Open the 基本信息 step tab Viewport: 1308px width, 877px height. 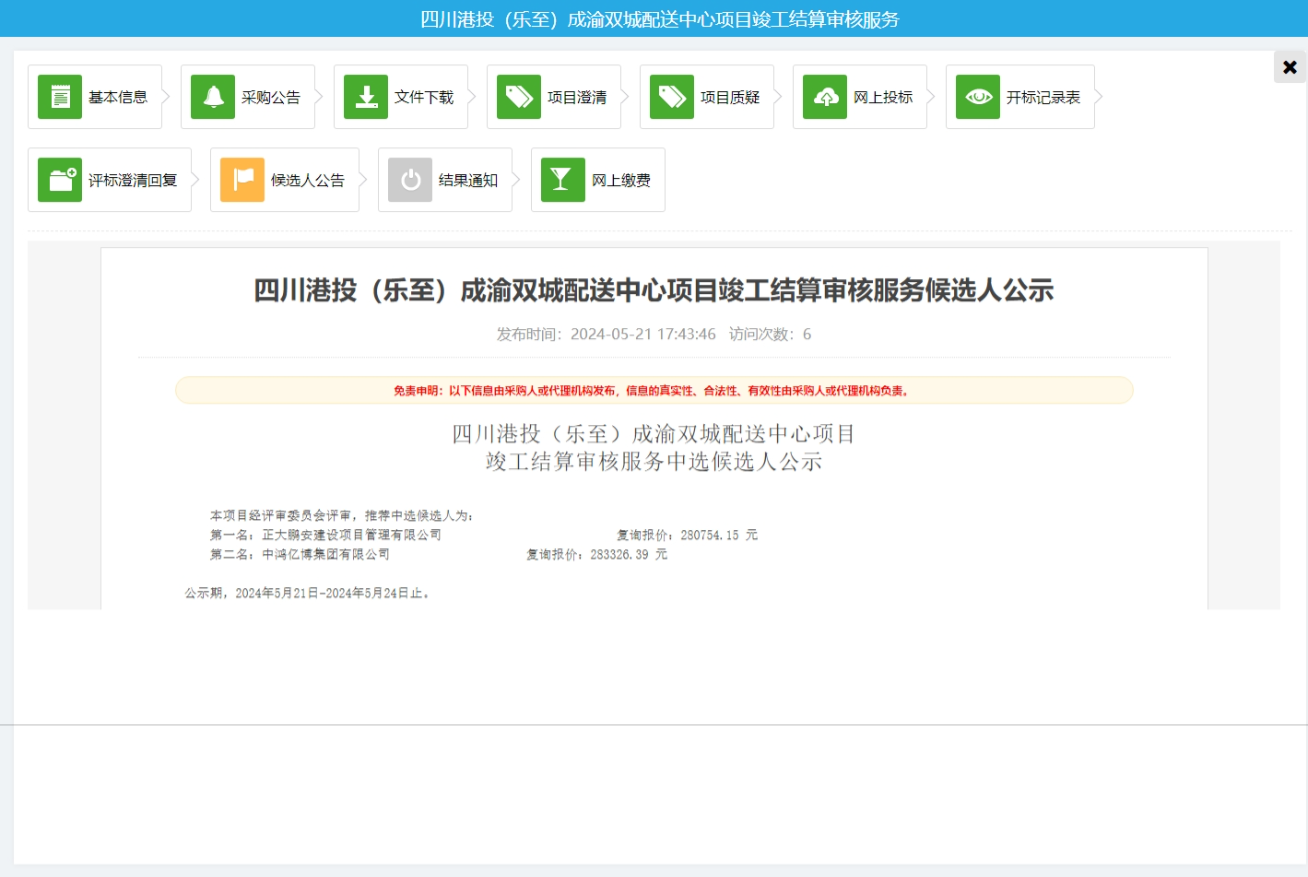(118, 97)
